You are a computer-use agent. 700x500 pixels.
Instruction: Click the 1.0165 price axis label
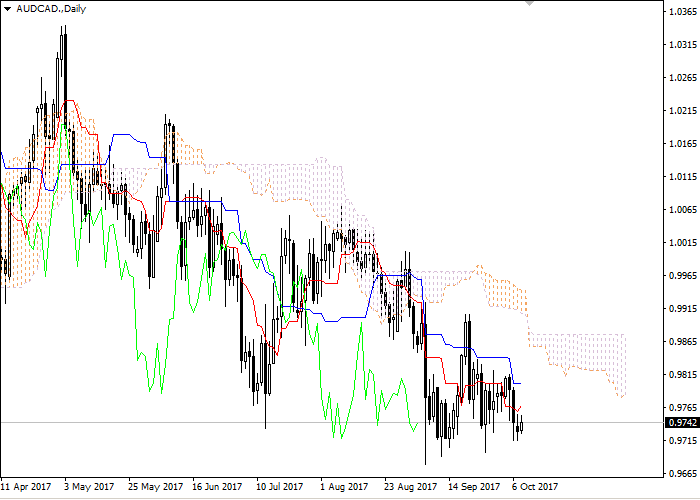[x=683, y=144]
